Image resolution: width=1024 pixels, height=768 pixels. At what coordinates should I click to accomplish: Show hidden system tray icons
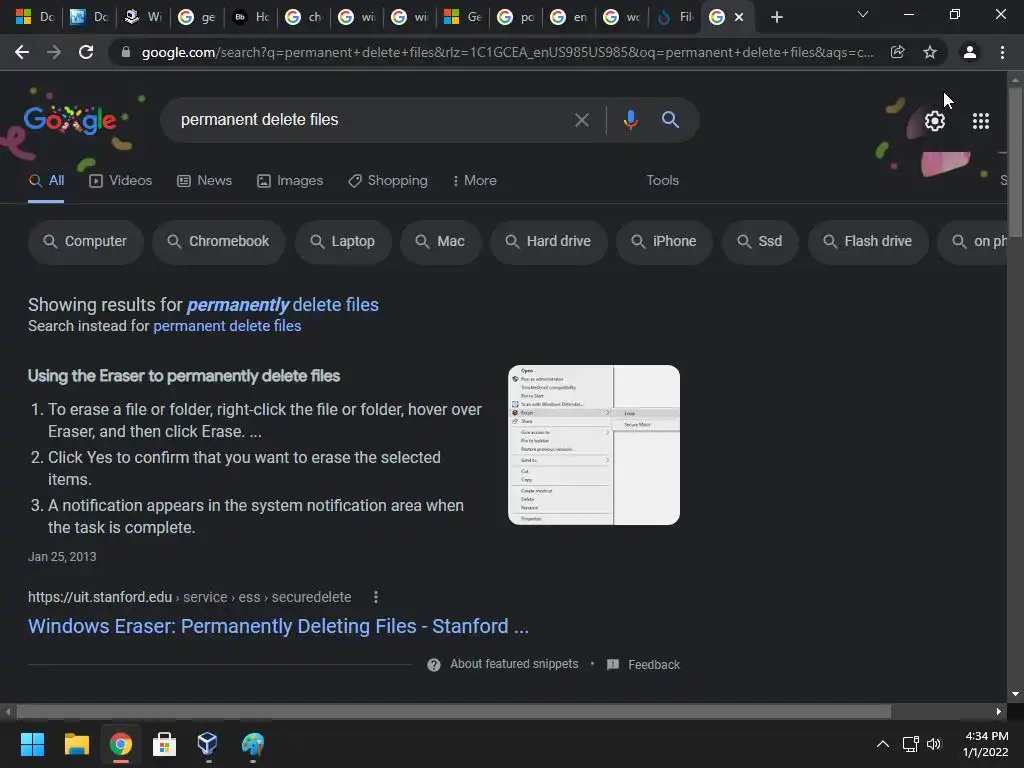click(882, 744)
